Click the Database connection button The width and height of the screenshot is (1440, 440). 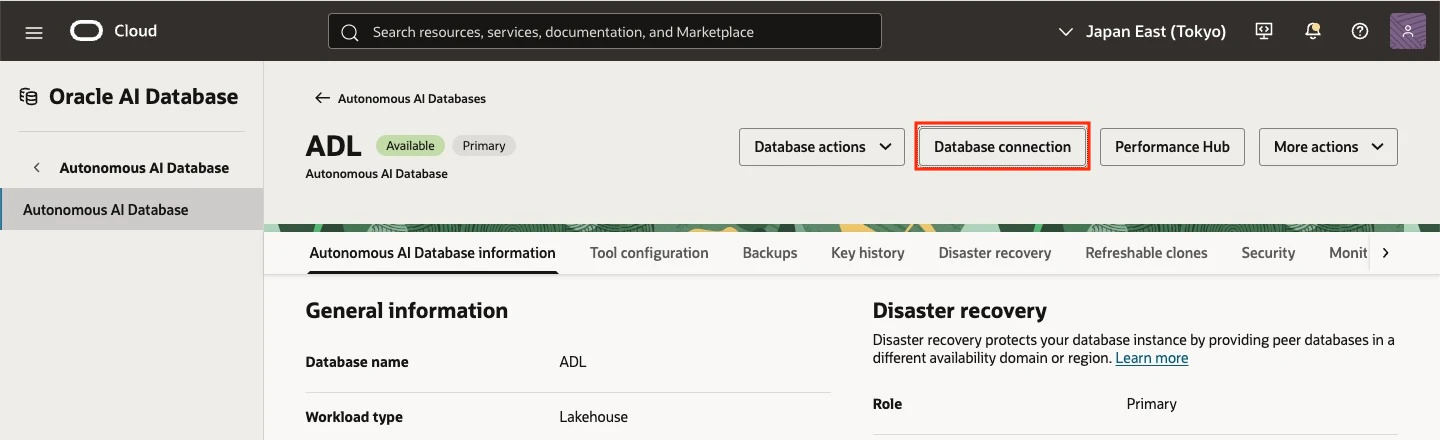pos(1002,147)
